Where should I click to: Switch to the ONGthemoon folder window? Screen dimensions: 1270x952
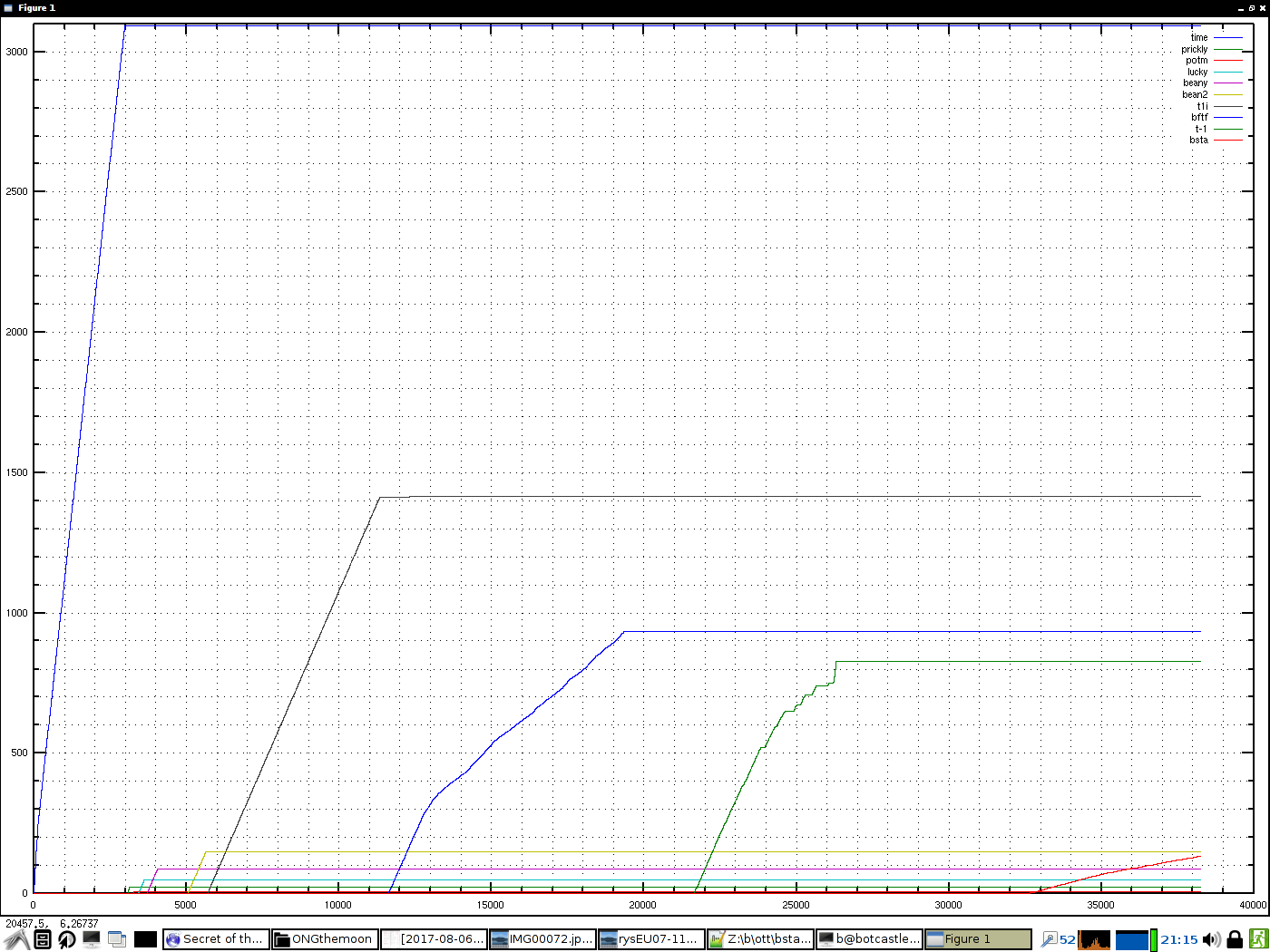point(325,939)
